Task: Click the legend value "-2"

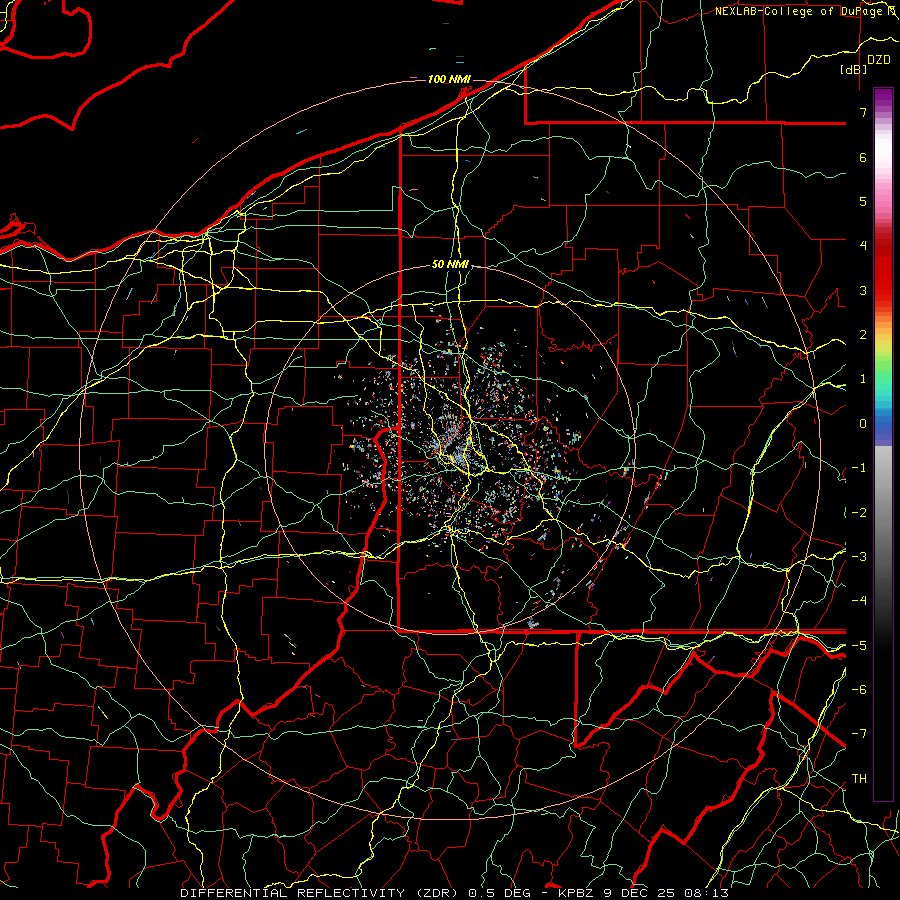Action: (859, 512)
